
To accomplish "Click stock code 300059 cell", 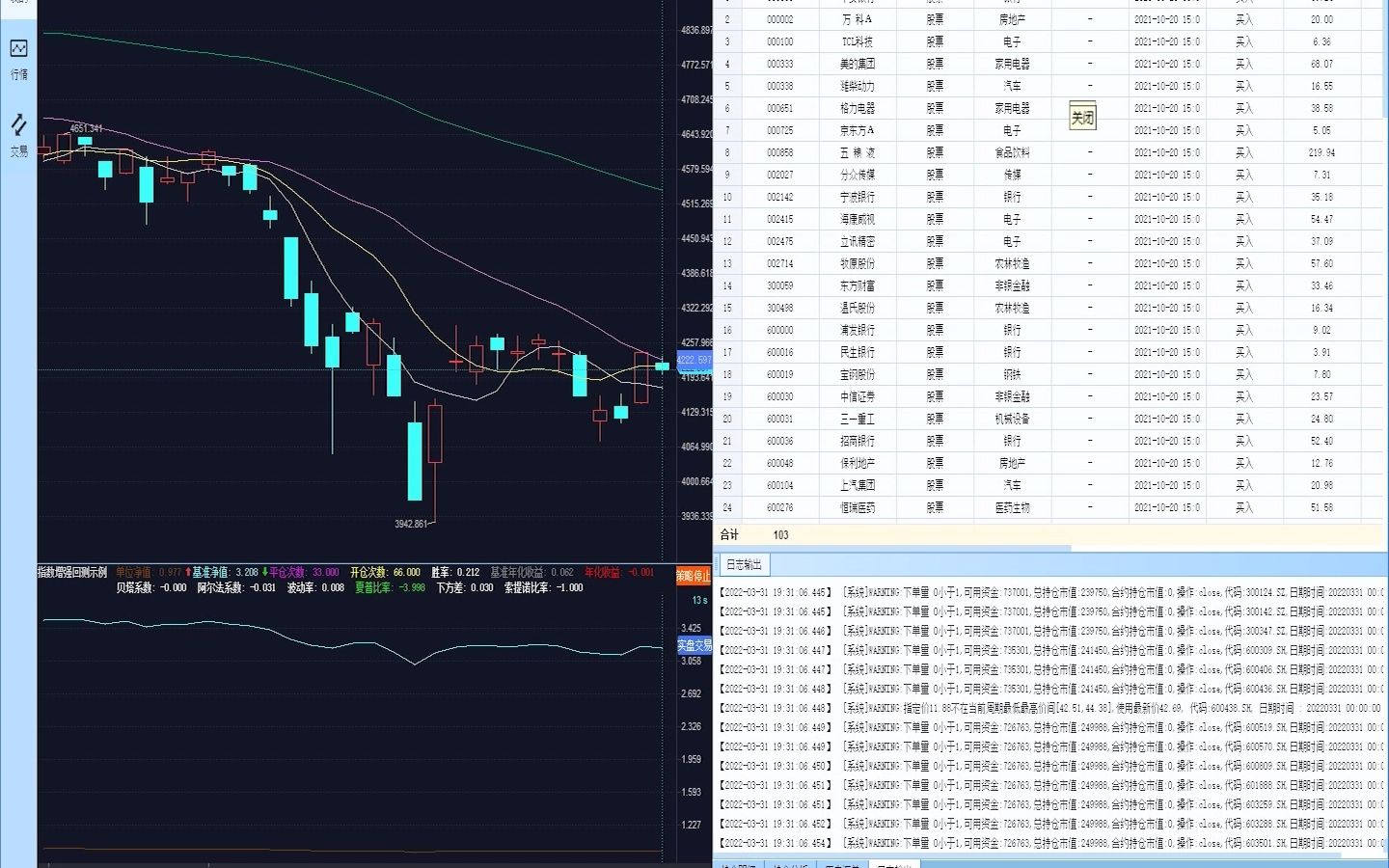I will coord(779,285).
